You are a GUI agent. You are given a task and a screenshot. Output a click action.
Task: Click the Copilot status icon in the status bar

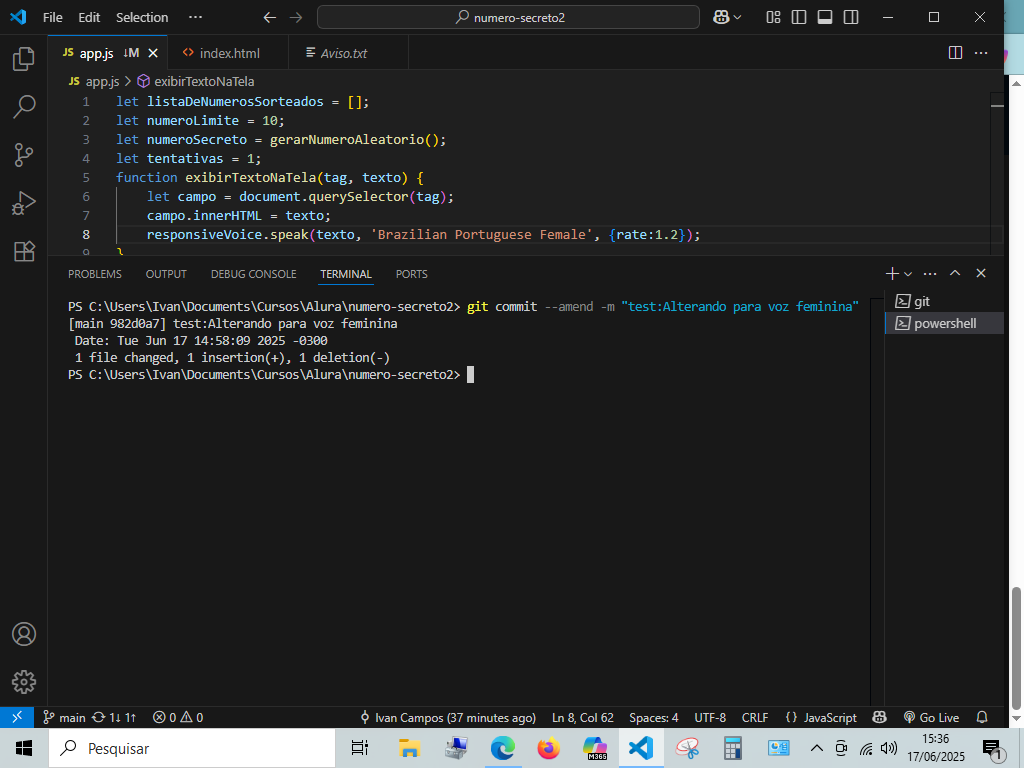(880, 717)
